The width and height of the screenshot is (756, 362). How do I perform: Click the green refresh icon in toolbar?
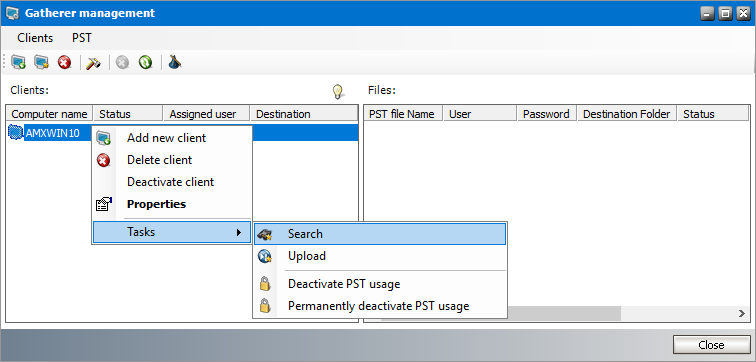click(146, 62)
